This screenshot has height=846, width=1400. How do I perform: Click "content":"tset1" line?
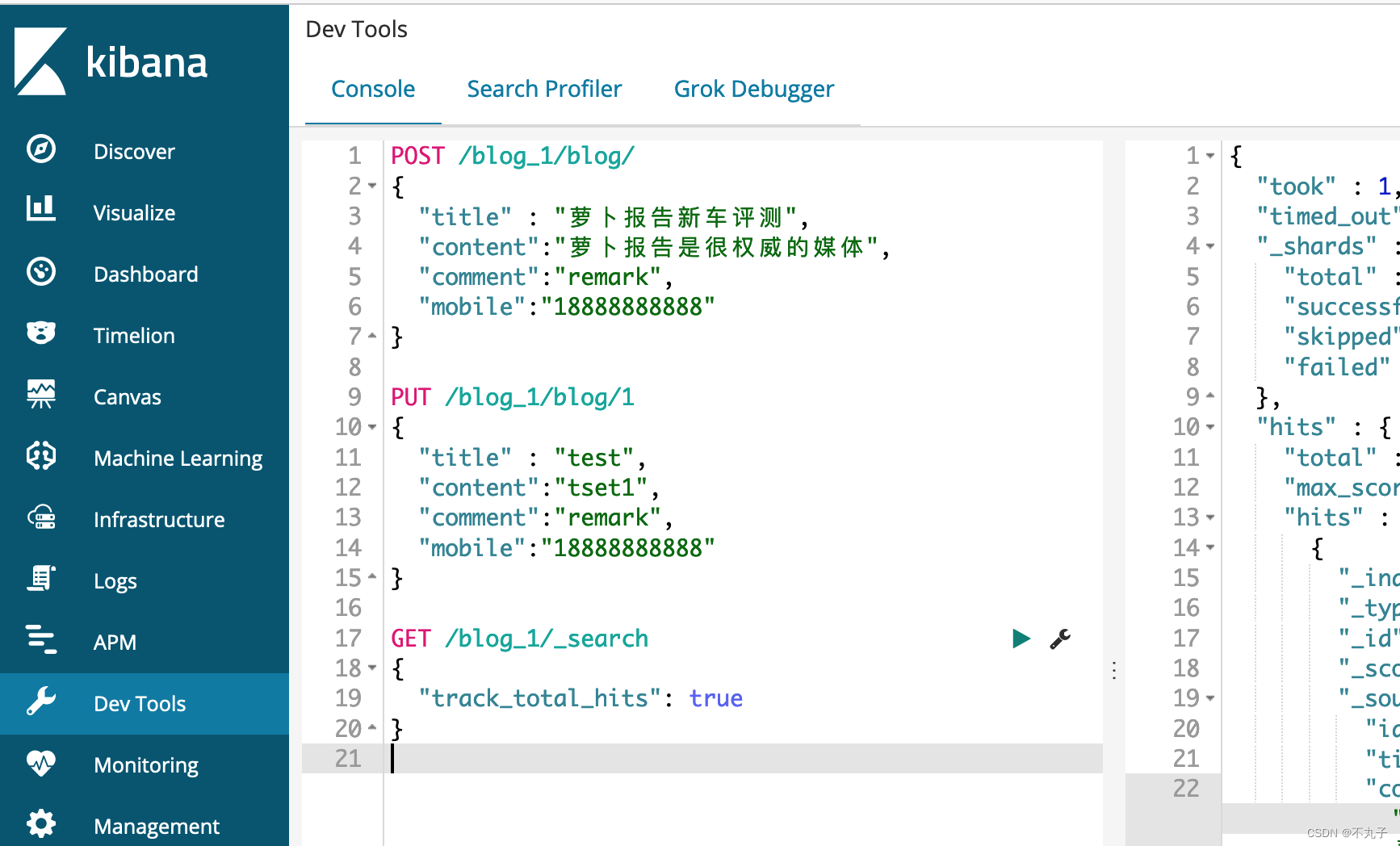click(539, 488)
